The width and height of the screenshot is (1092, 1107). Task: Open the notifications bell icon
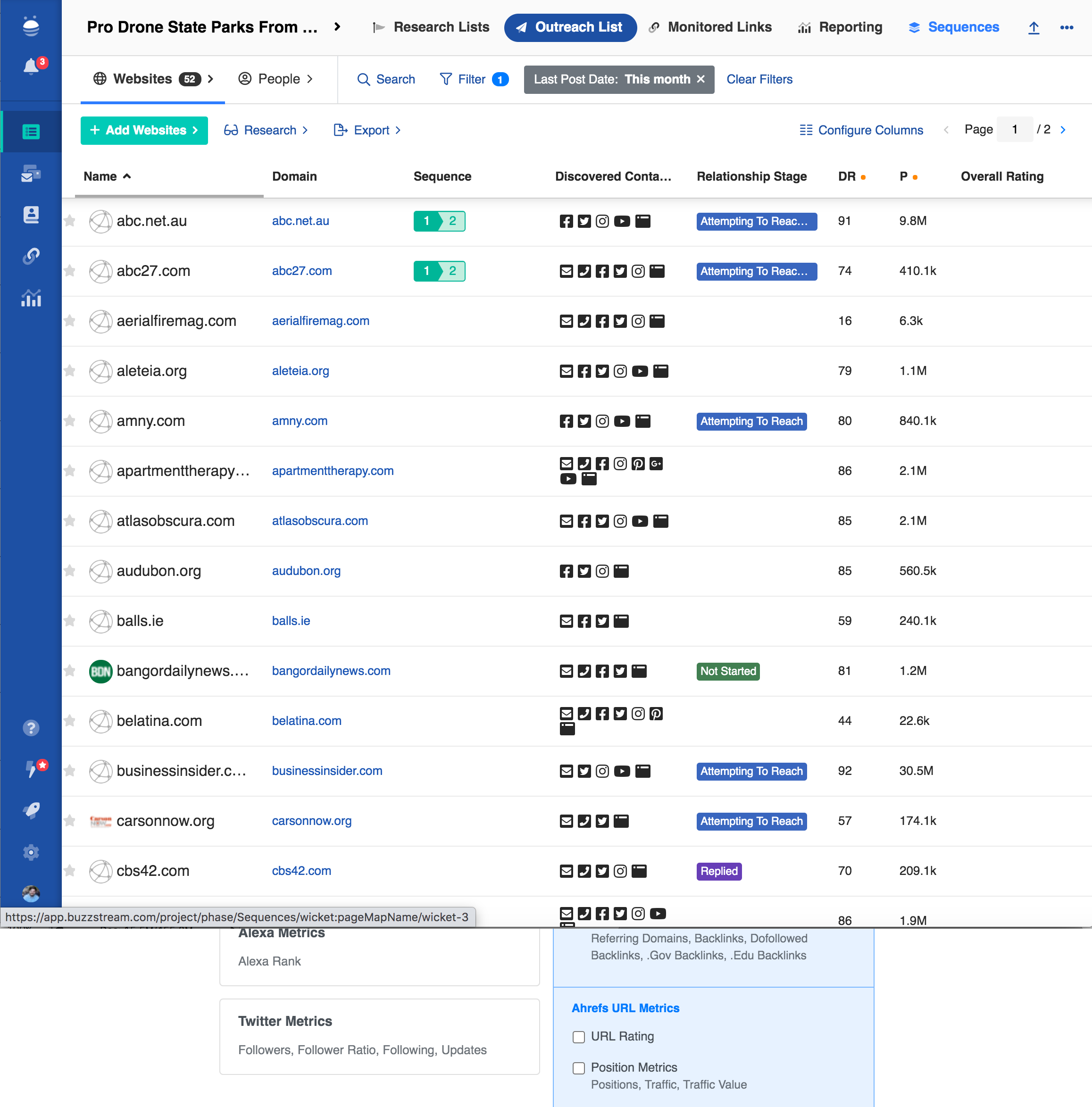pyautogui.click(x=31, y=67)
